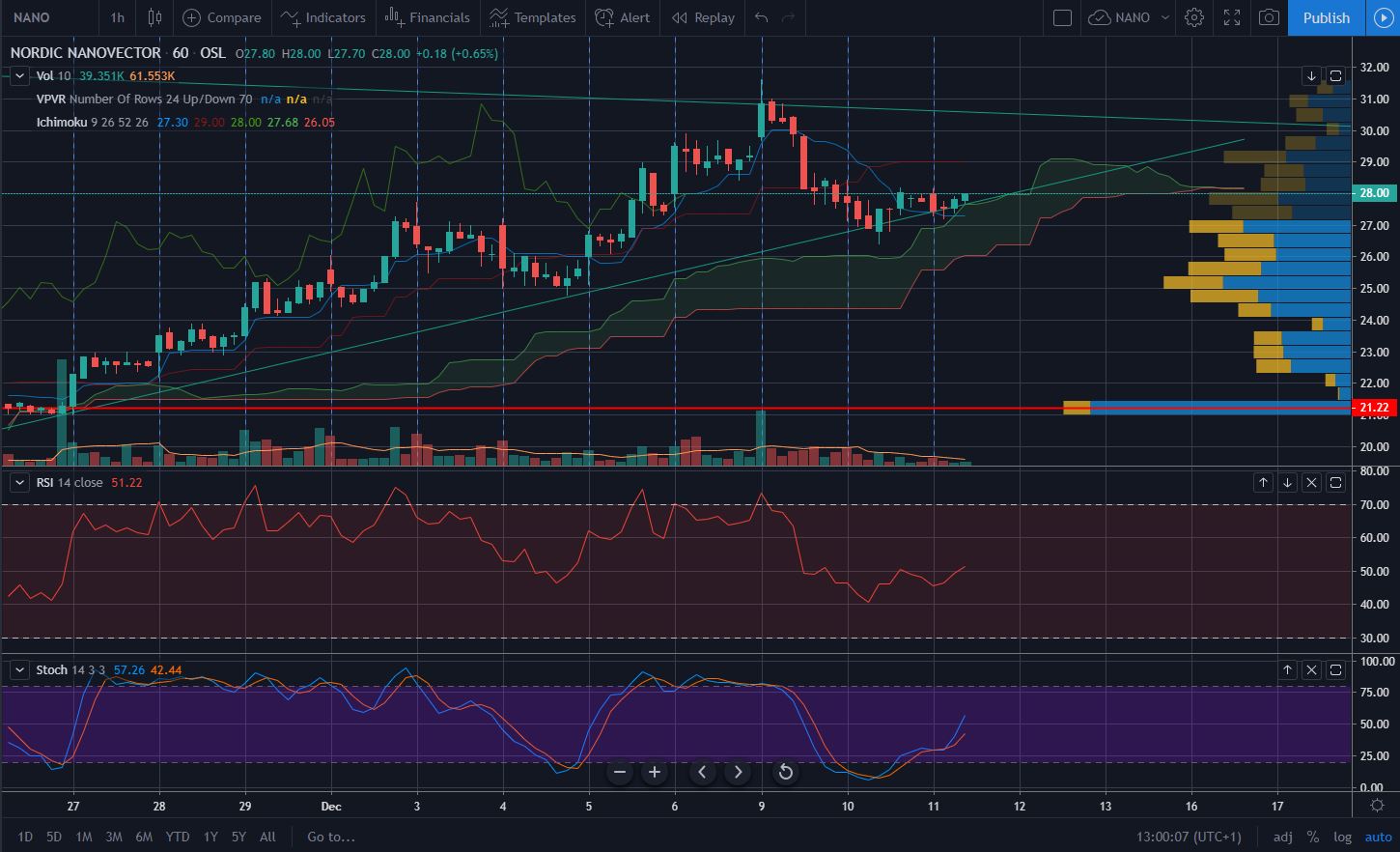Screen dimensions: 1400x852
Task: Select the VPVR indicator legend
Action: [x=145, y=99]
